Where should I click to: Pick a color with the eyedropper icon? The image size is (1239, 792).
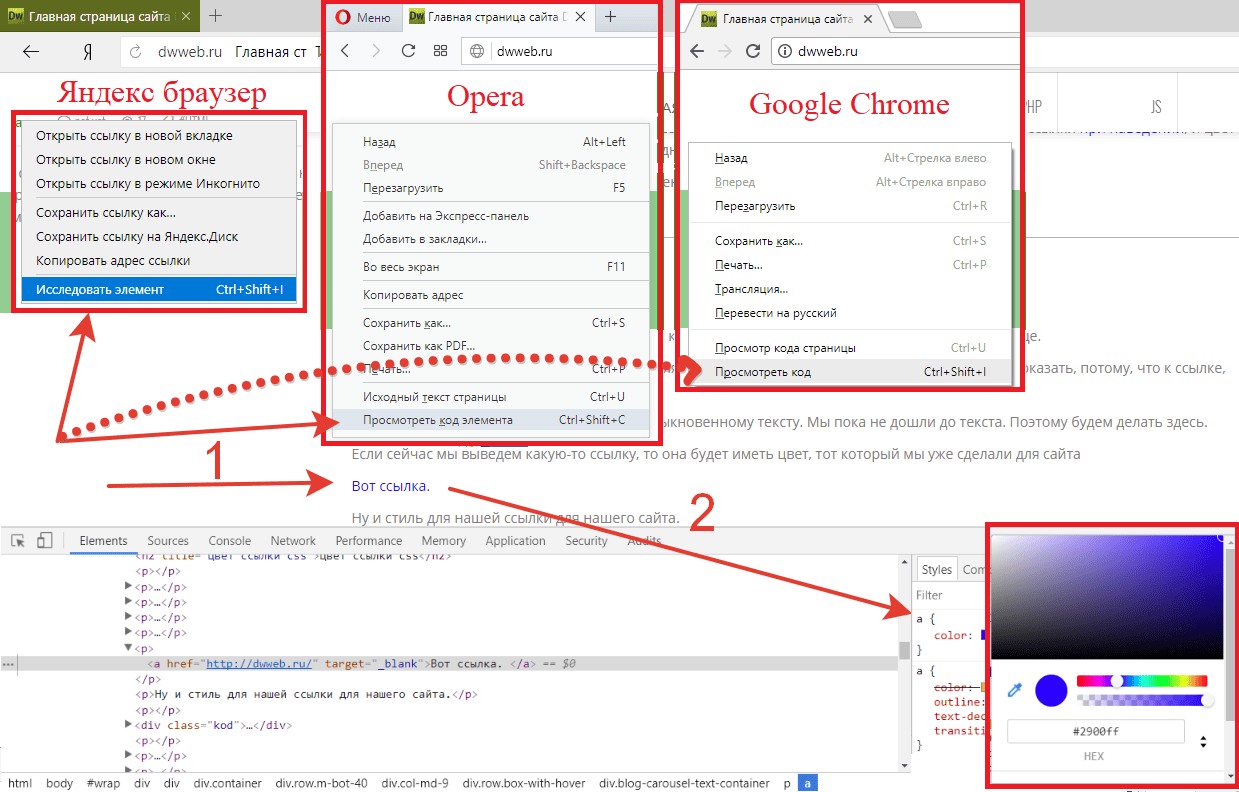click(1014, 690)
